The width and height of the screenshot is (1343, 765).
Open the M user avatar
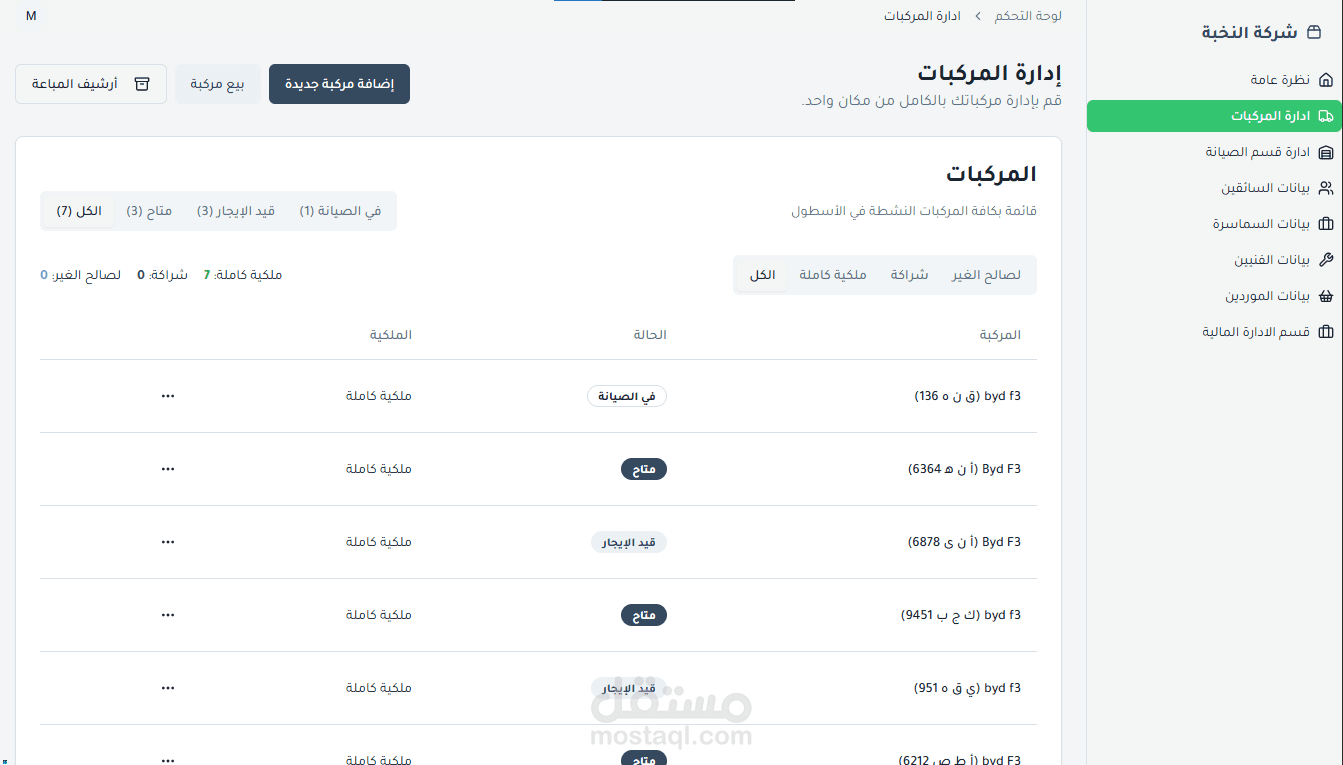[x=31, y=16]
